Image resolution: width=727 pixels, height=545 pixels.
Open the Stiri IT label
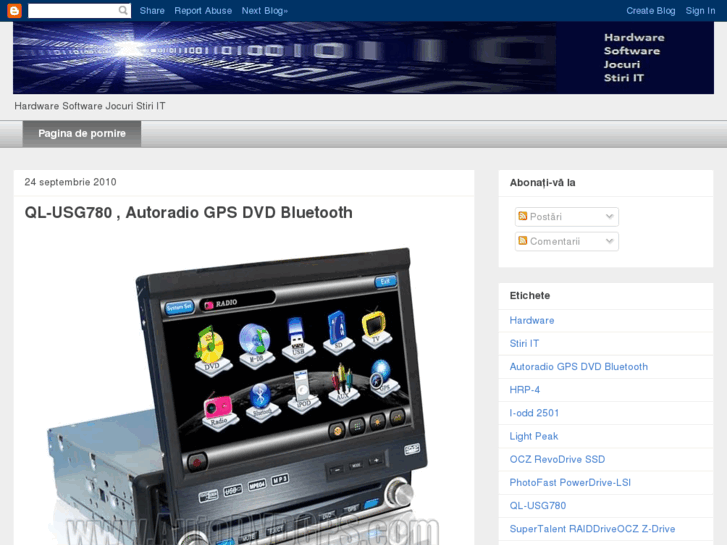coord(524,344)
